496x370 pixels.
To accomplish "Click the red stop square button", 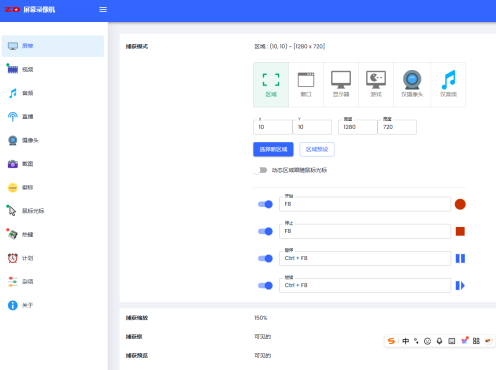I will click(460, 231).
